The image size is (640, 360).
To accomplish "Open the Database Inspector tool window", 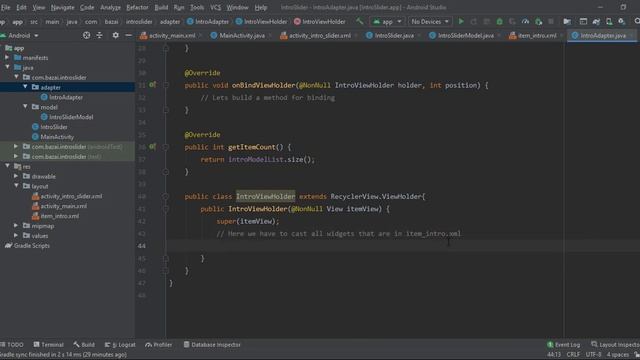I will pyautogui.click(x=212, y=344).
